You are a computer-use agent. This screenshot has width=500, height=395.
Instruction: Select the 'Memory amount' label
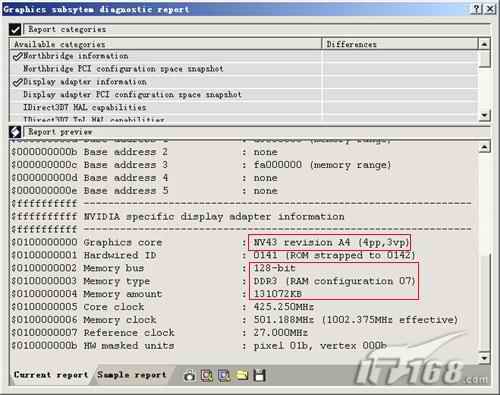point(123,294)
